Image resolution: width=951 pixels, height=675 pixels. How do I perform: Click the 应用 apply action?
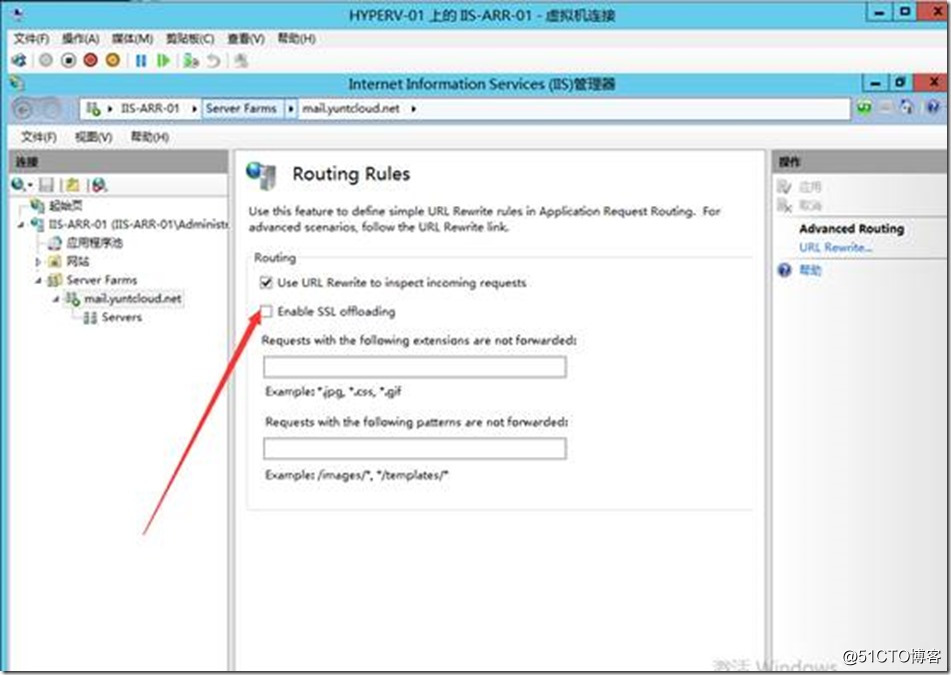(x=810, y=187)
